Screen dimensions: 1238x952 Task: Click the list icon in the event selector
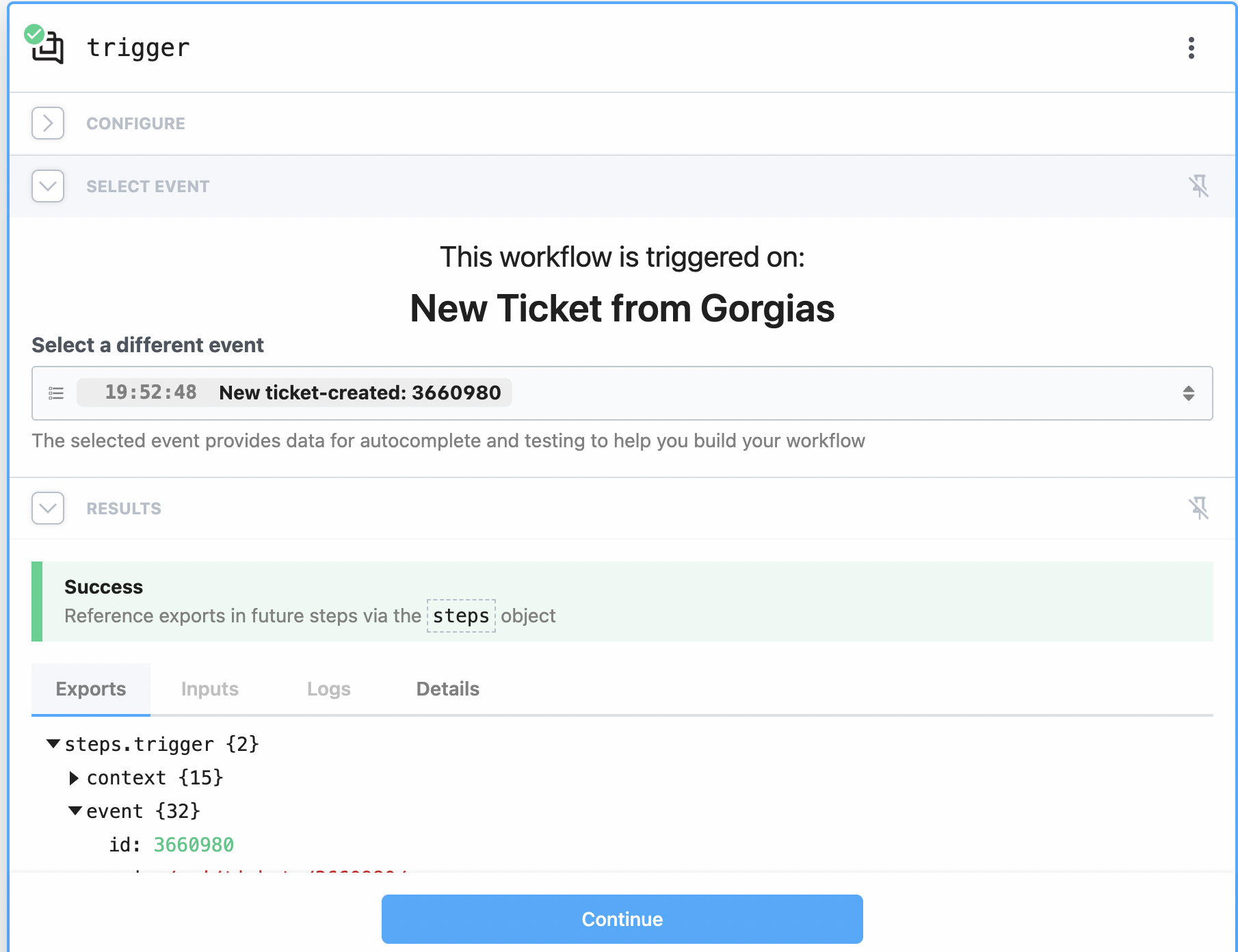tap(56, 393)
